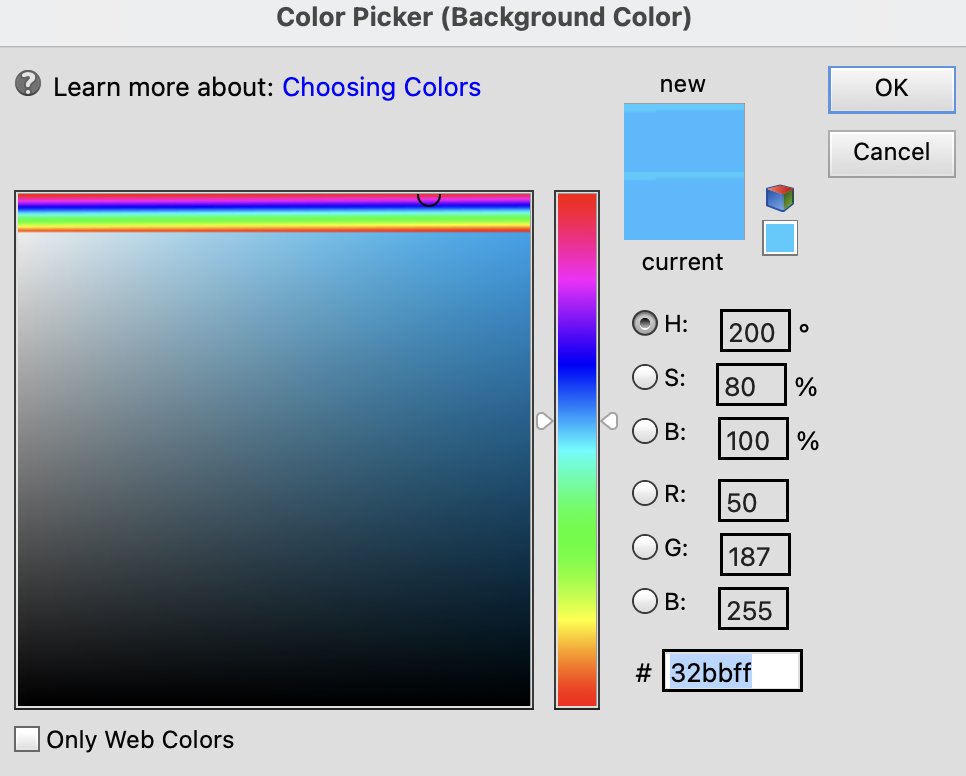Click the Saturation percent input field
The width and height of the screenshot is (966, 776).
click(x=751, y=385)
